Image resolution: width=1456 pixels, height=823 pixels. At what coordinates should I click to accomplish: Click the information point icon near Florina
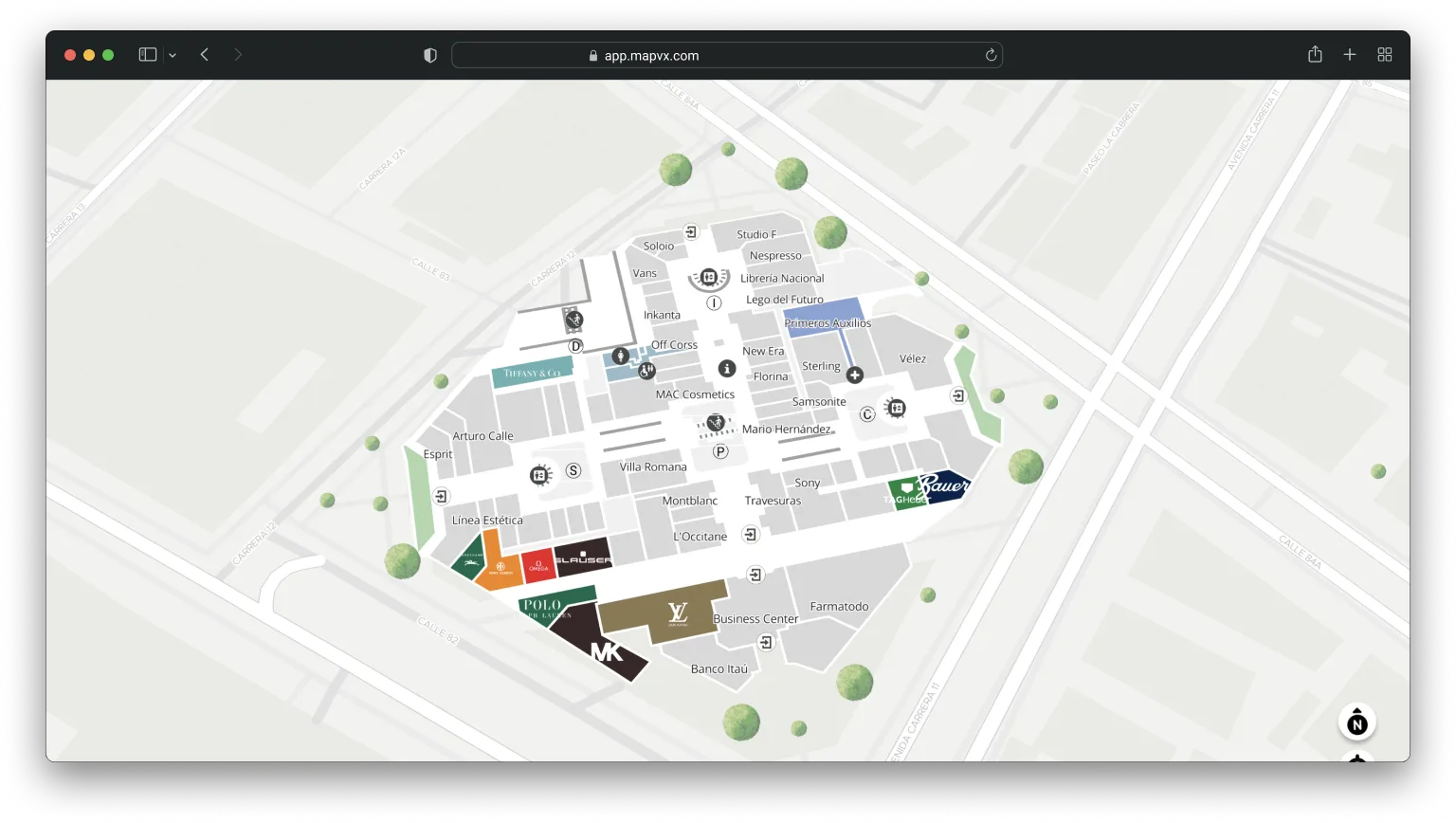pos(727,369)
